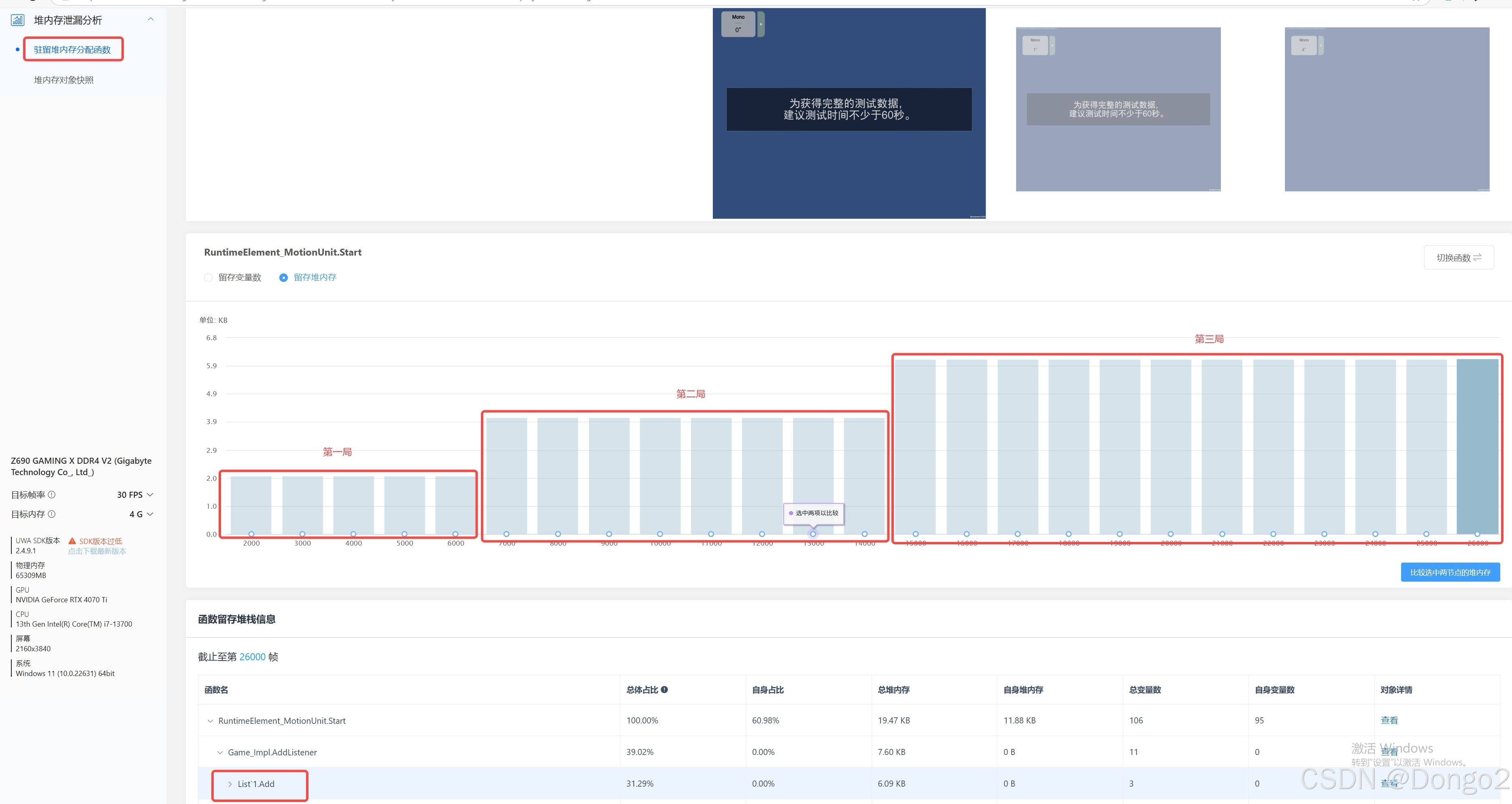
Task: Open 驻留堆内存分配函数 menu item
Action: [x=72, y=49]
